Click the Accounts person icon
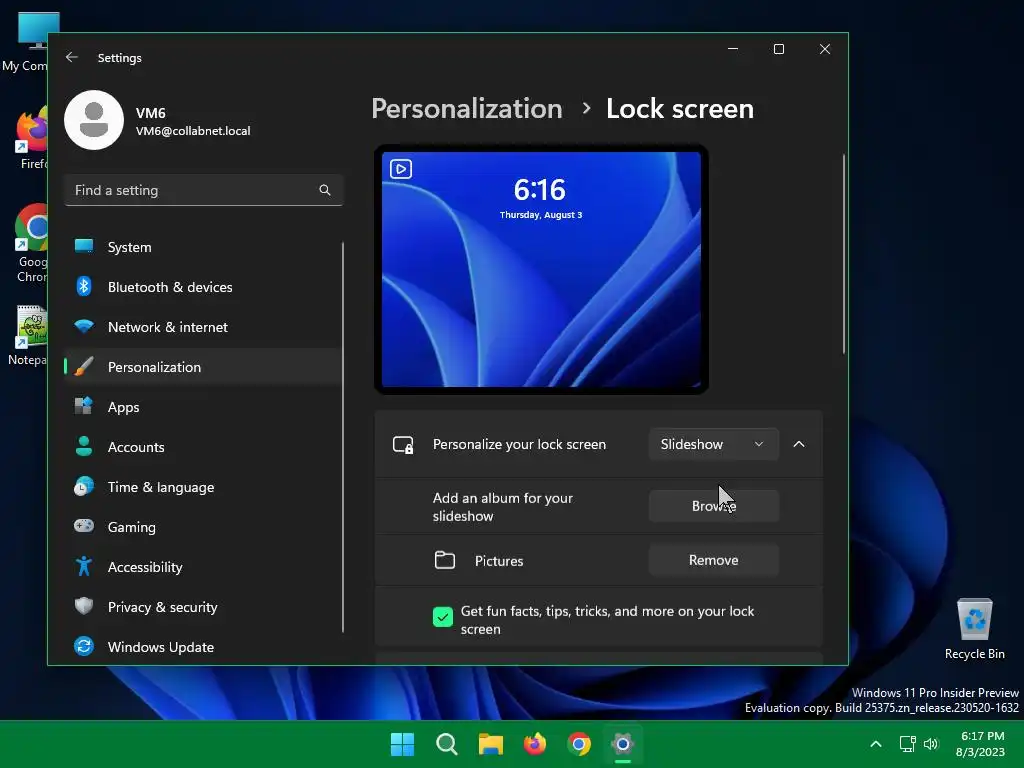 (84, 446)
